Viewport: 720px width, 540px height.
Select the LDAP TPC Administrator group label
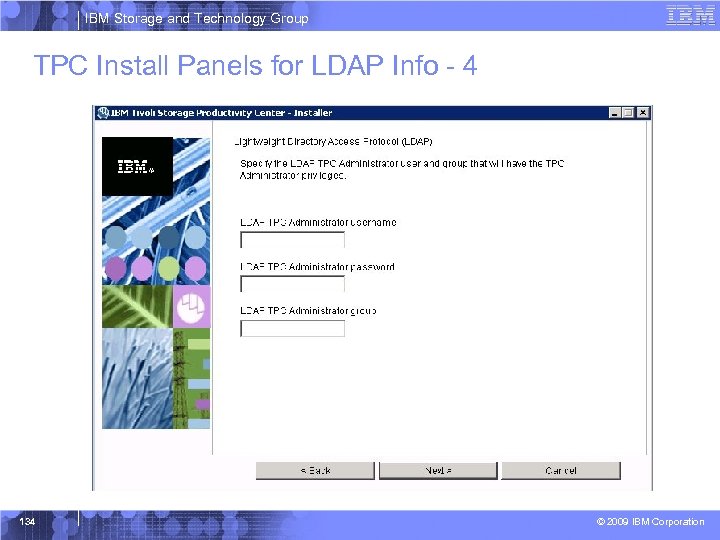click(x=308, y=311)
